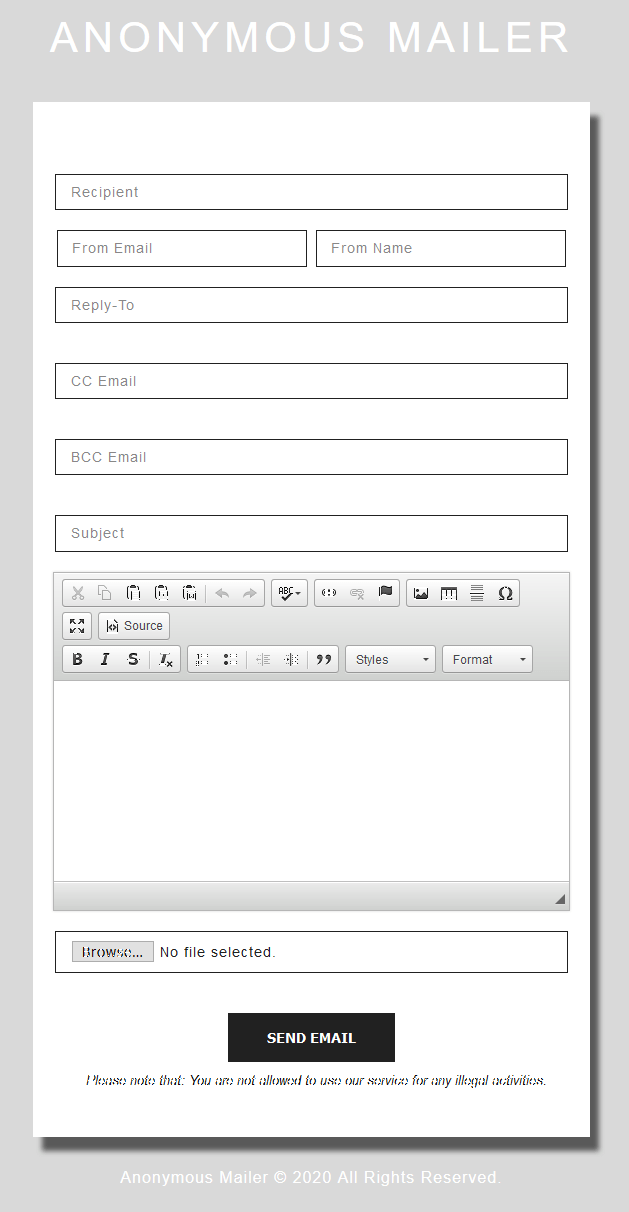Focus the From Name field
This screenshot has height=1212, width=629.
[x=441, y=248]
